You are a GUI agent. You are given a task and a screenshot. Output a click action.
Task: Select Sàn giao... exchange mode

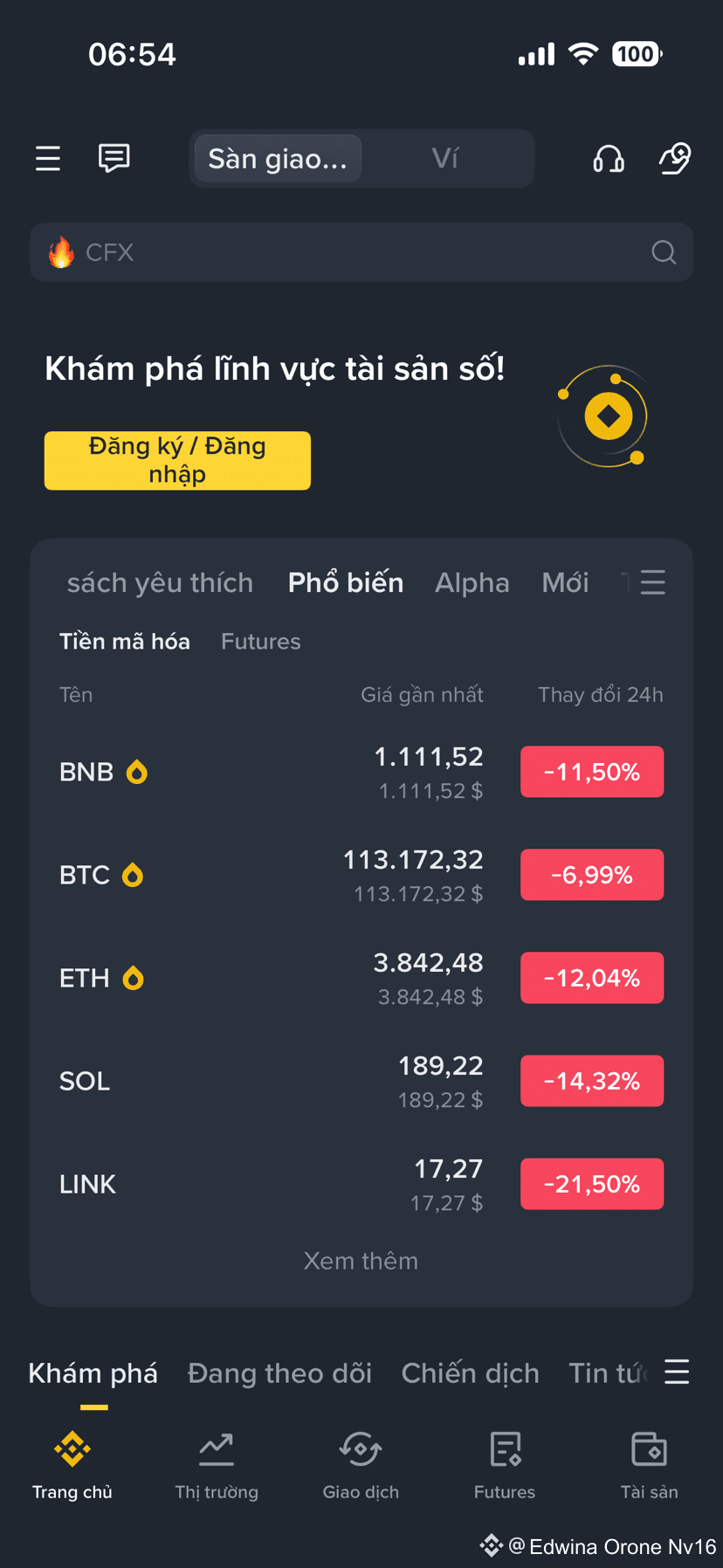(x=278, y=158)
